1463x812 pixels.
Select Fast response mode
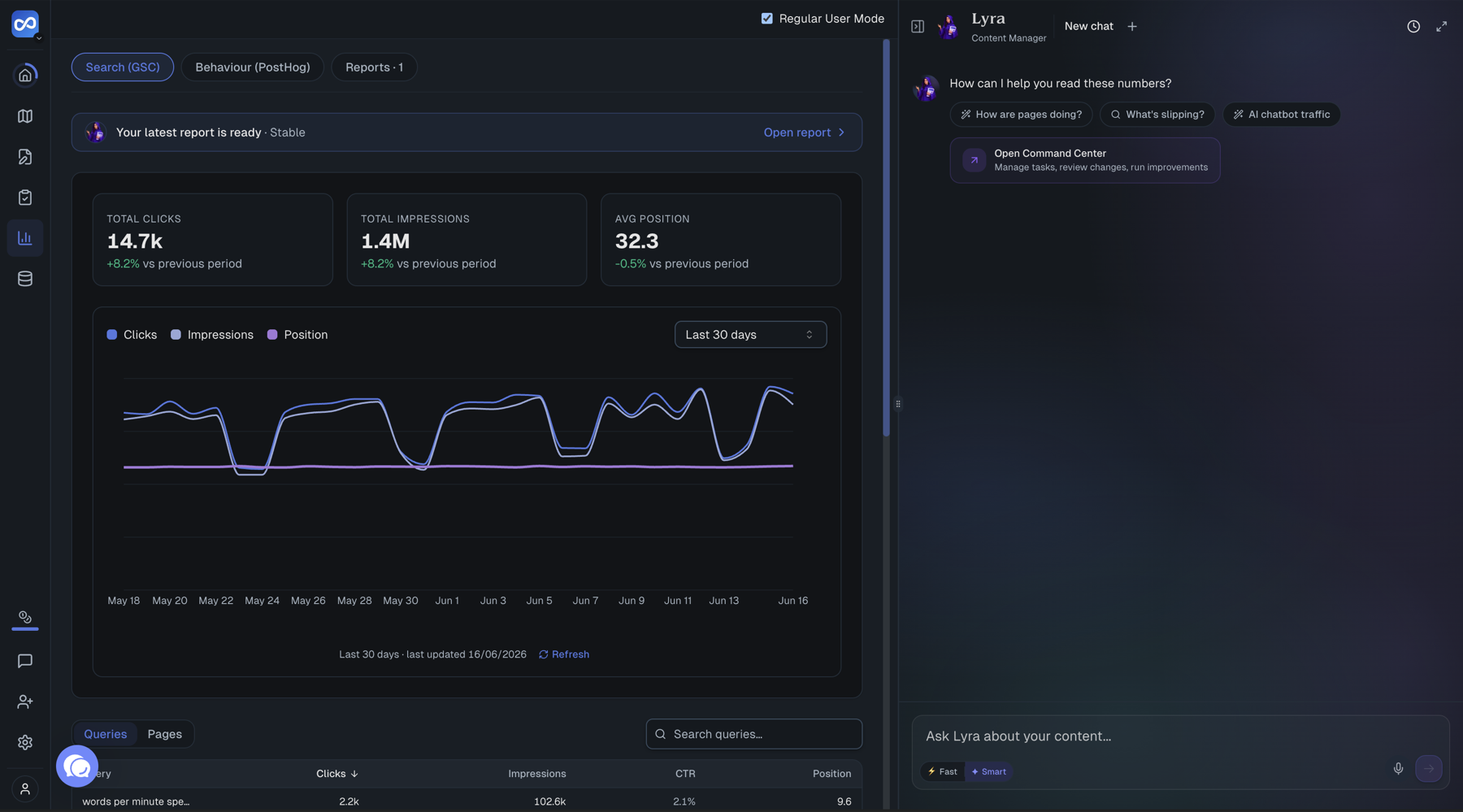pos(943,771)
